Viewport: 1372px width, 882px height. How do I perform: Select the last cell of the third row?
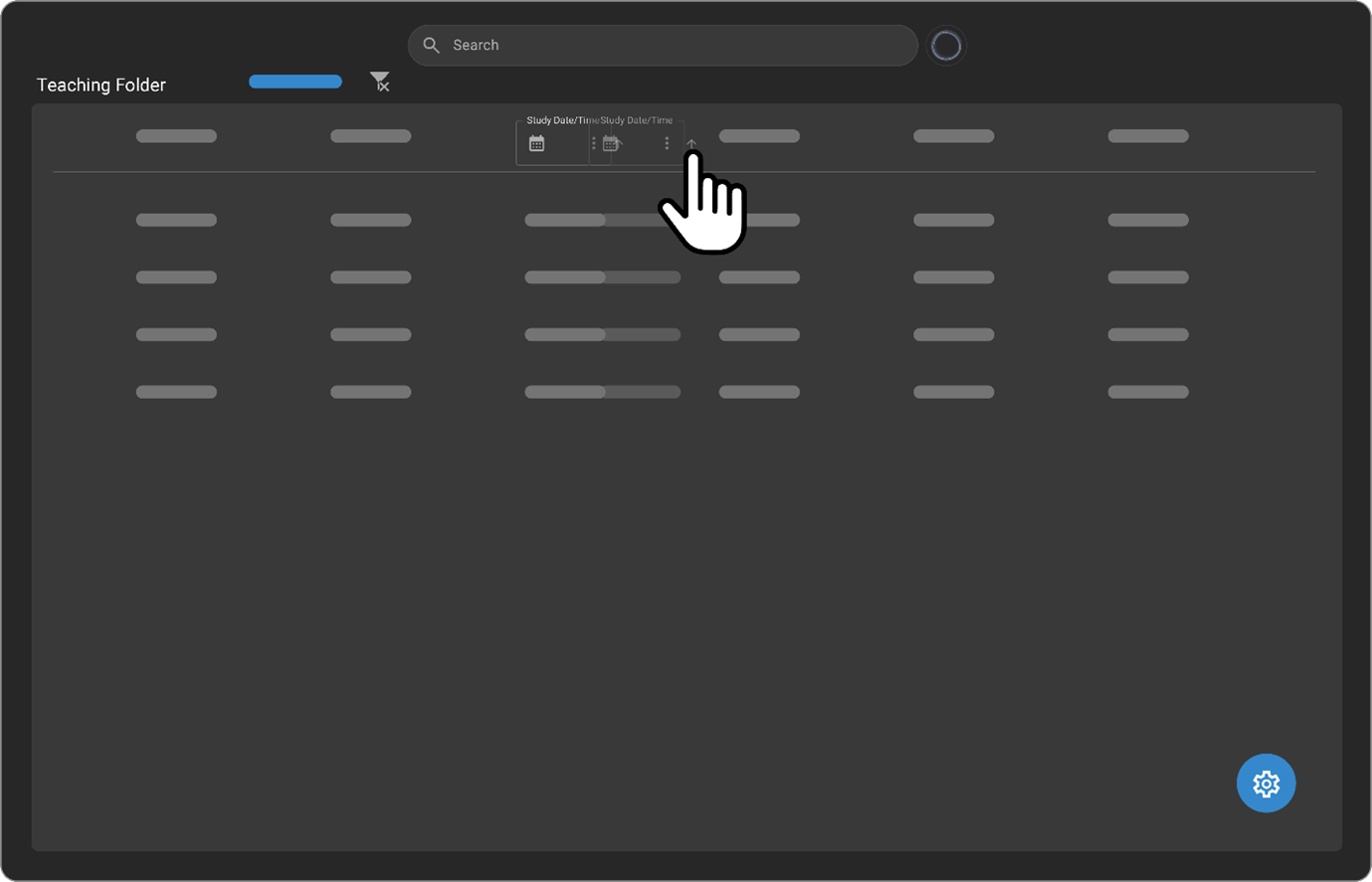pyautogui.click(x=1147, y=335)
